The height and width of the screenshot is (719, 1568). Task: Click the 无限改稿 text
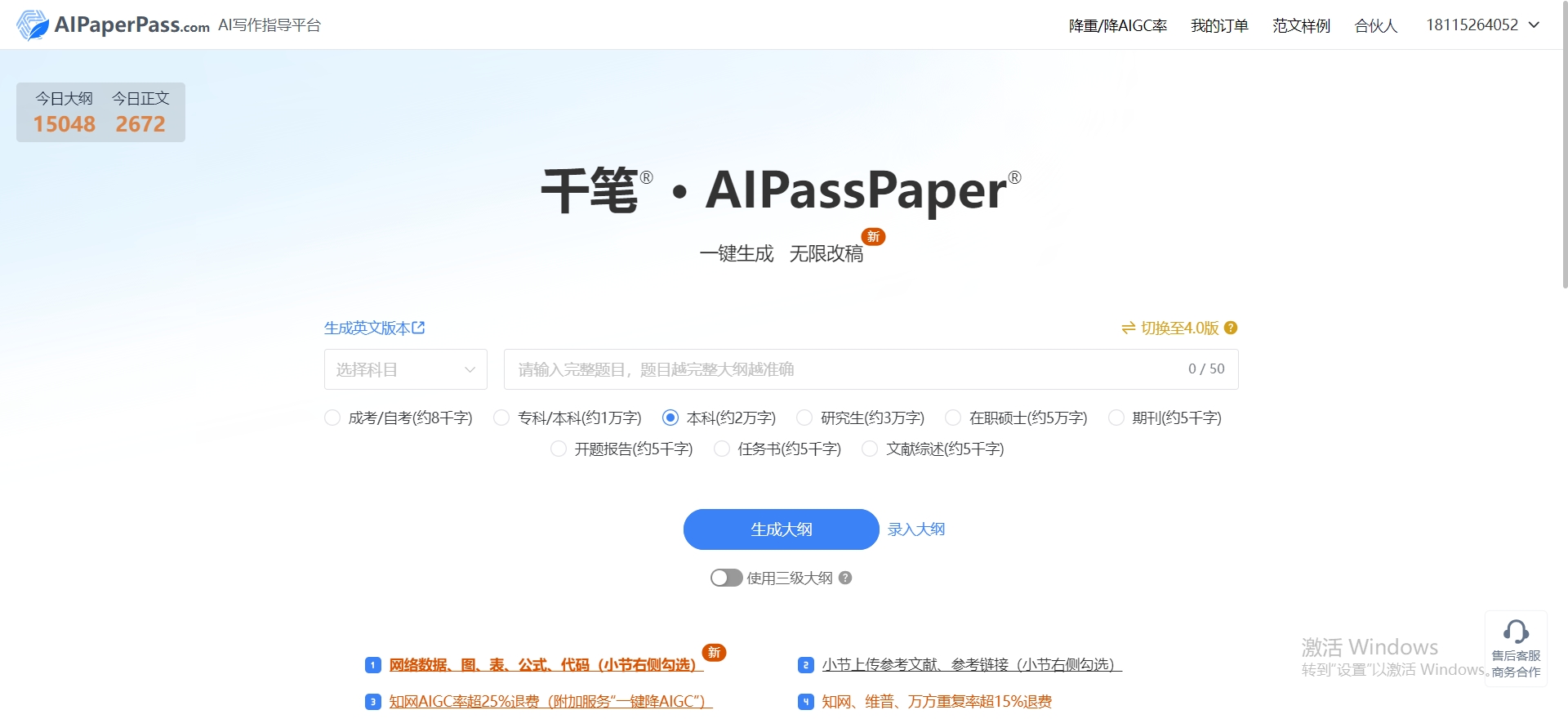tap(826, 254)
